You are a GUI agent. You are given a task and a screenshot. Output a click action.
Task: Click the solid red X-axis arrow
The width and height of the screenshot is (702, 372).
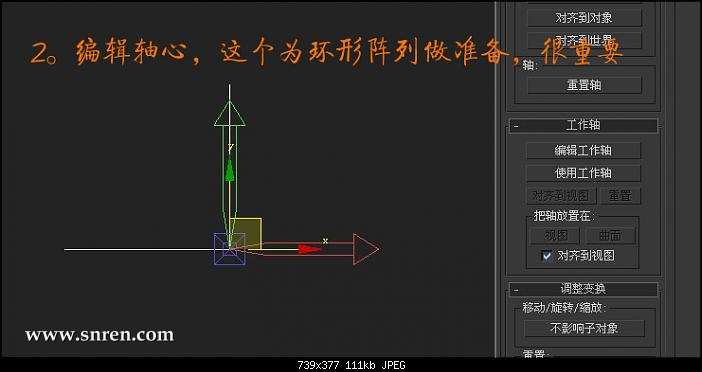[310, 249]
